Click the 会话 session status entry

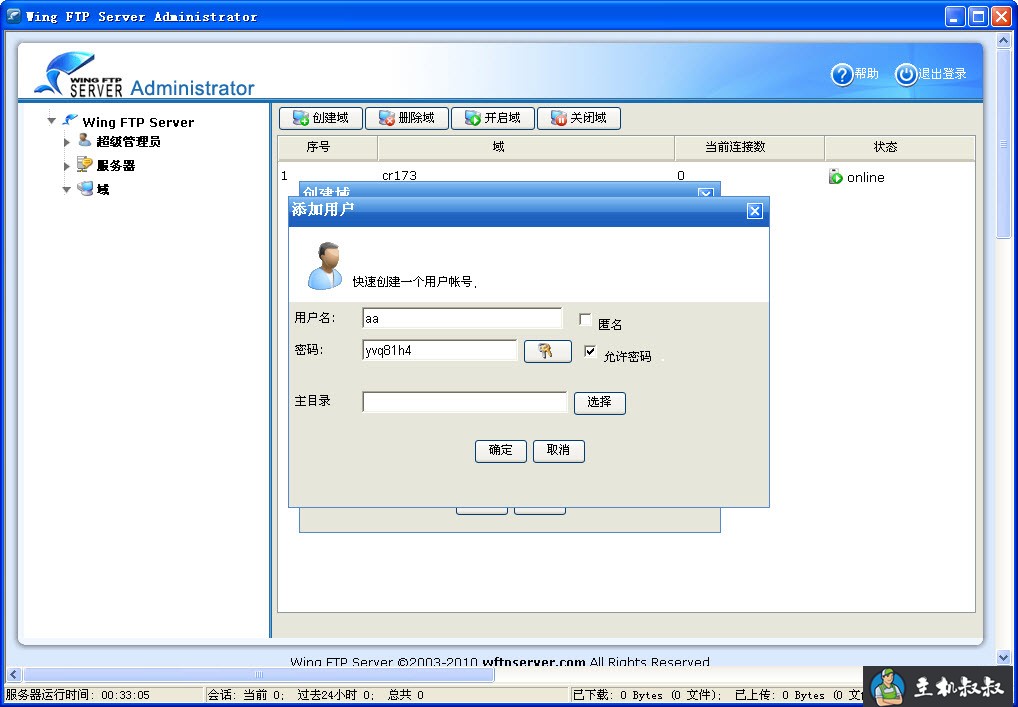coord(316,695)
